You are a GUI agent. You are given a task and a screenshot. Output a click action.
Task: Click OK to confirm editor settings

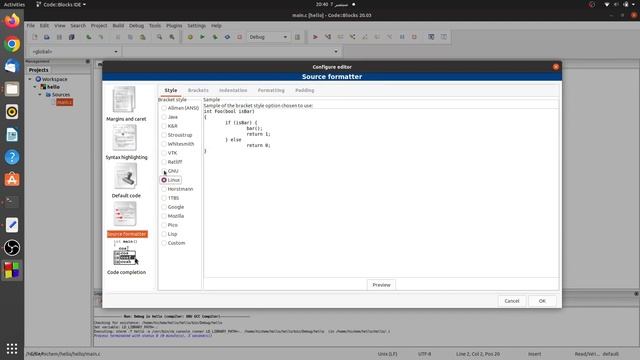(x=542, y=301)
